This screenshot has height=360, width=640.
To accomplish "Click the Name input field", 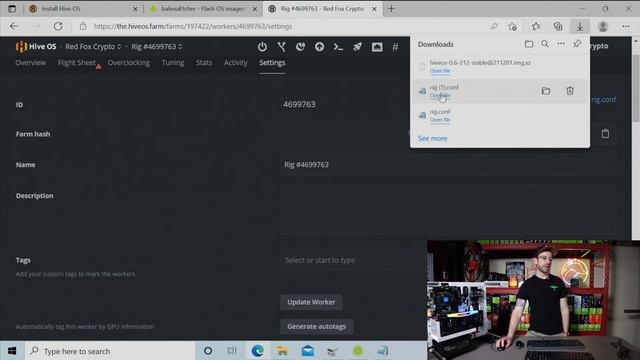I will [x=448, y=164].
